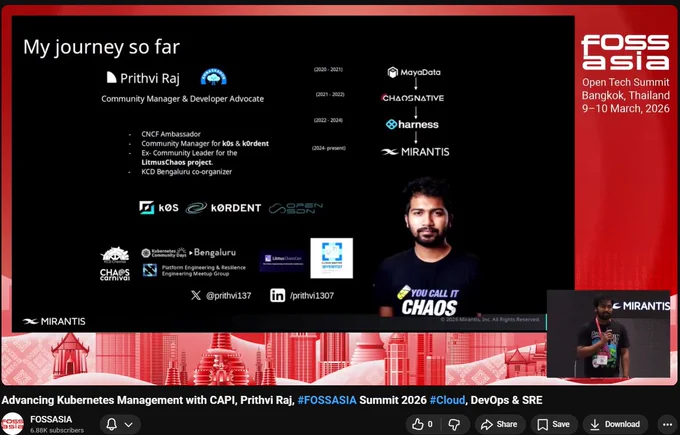The image size is (680, 435).
Task: Click the '6.88K subscribers' text
Action: tap(57, 430)
